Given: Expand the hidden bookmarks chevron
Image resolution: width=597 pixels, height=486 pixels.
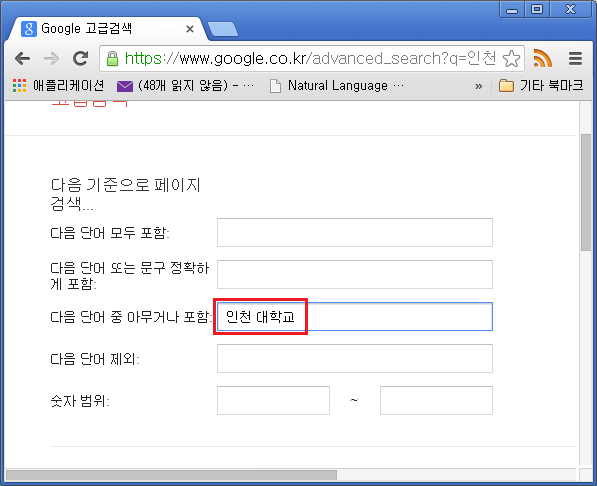Looking at the screenshot, I should tap(479, 86).
